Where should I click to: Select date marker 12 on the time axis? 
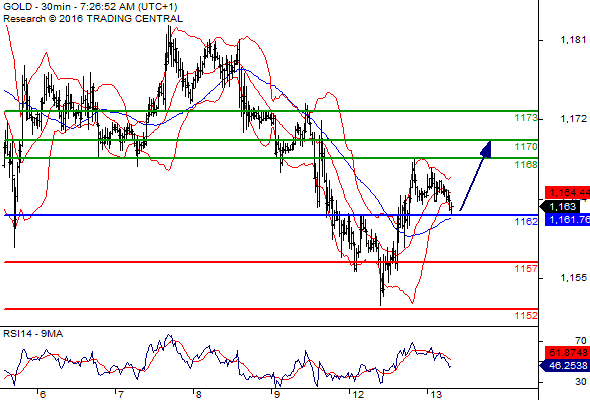pos(358,394)
